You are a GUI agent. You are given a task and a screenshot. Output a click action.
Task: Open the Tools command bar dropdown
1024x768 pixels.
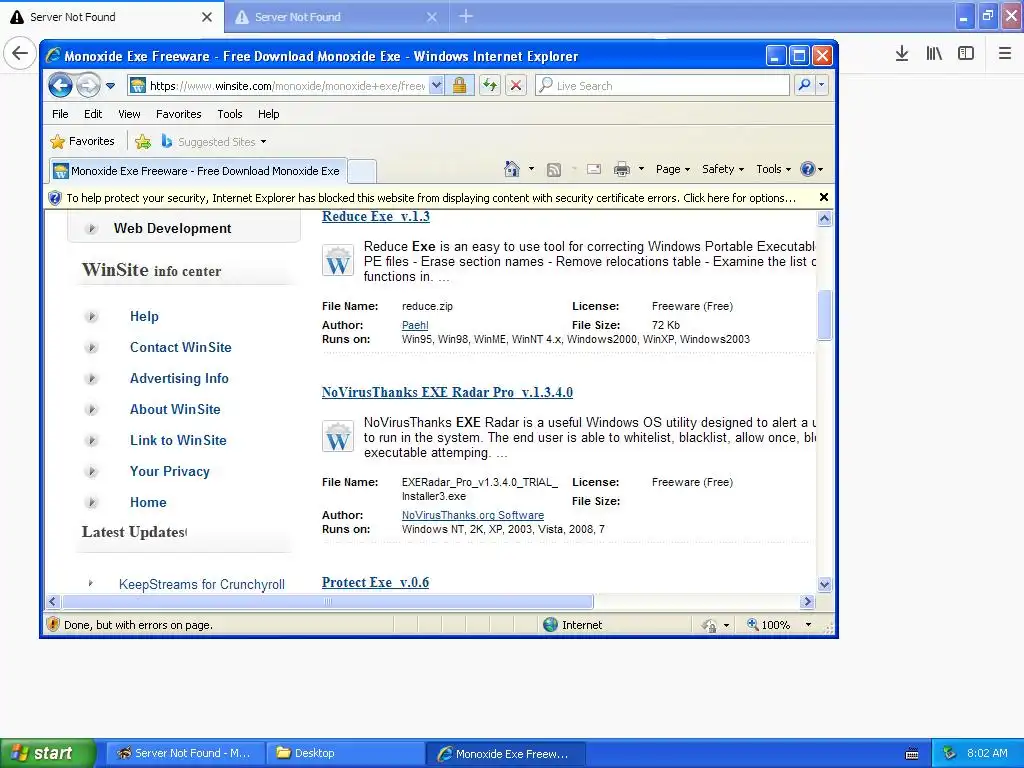tap(773, 169)
